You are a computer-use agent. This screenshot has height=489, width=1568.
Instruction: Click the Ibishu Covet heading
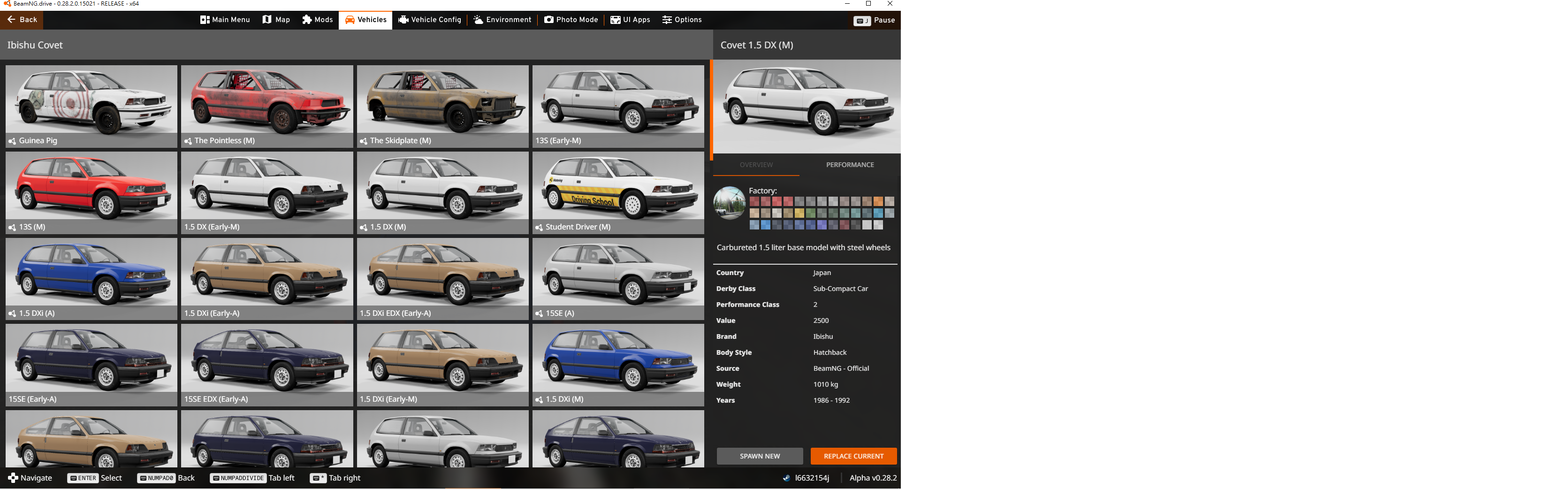[x=35, y=45]
